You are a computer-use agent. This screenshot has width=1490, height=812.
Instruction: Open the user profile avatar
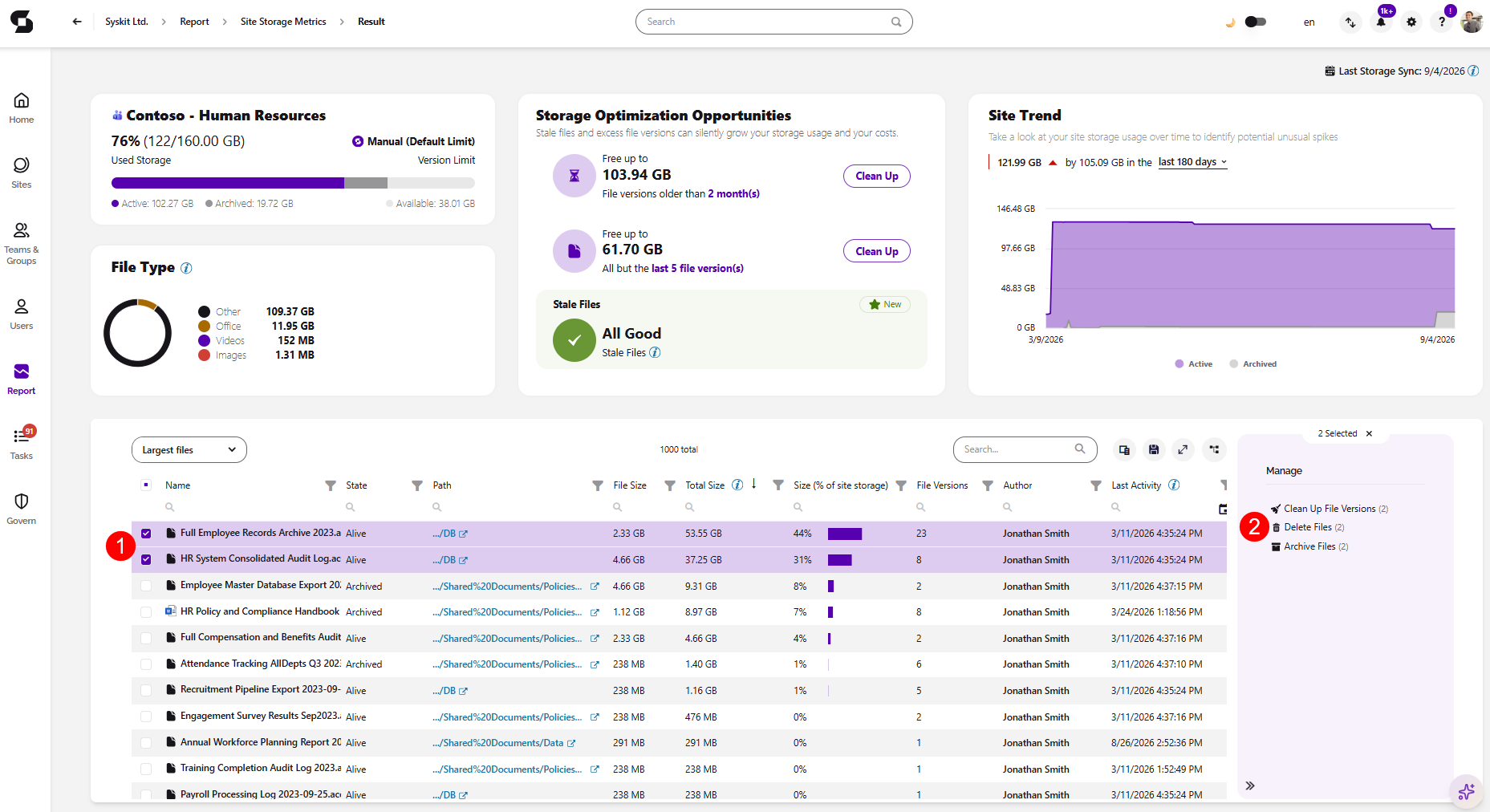[x=1472, y=22]
